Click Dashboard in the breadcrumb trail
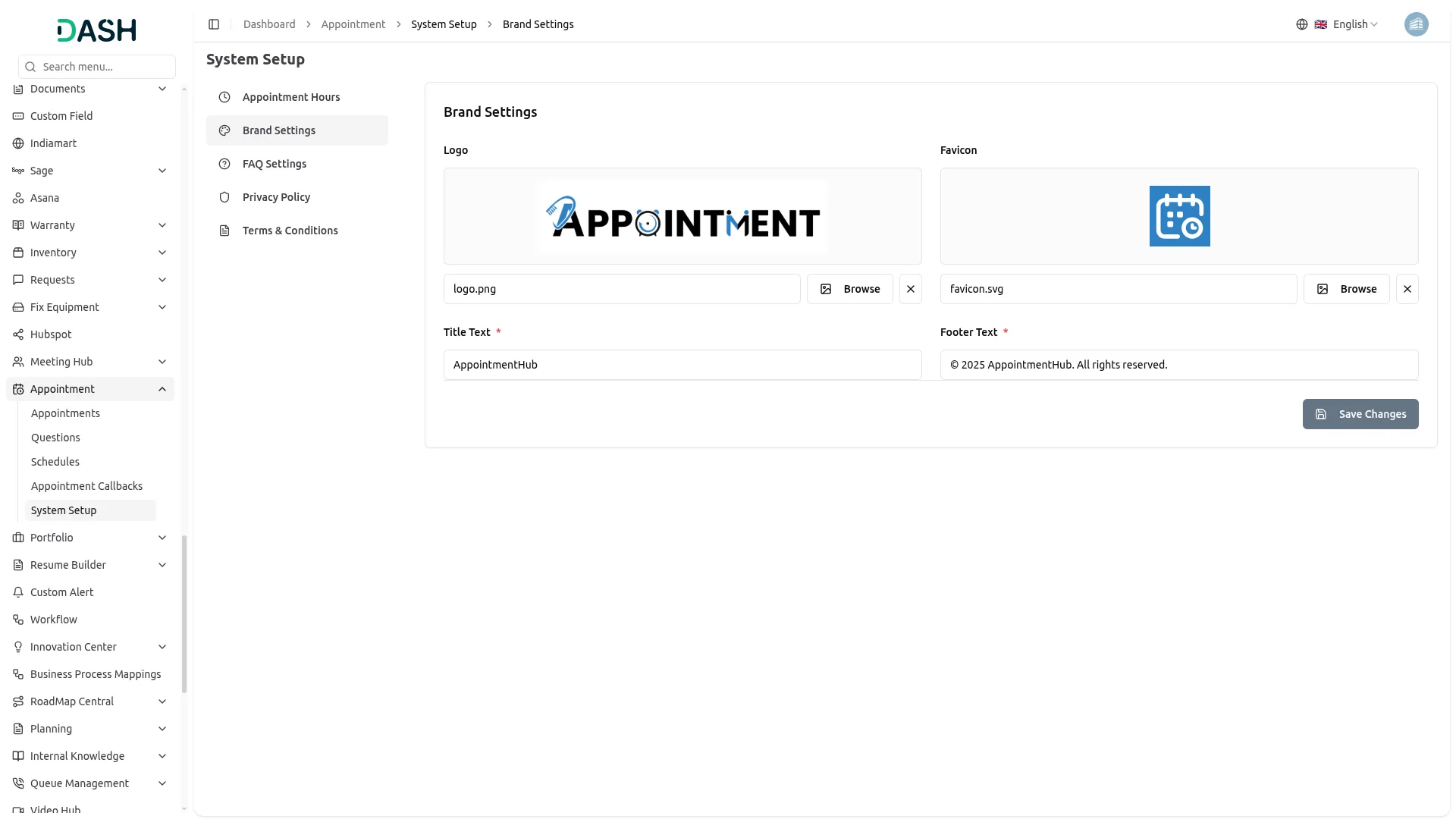Image resolution: width=1456 pixels, height=819 pixels. [x=269, y=24]
